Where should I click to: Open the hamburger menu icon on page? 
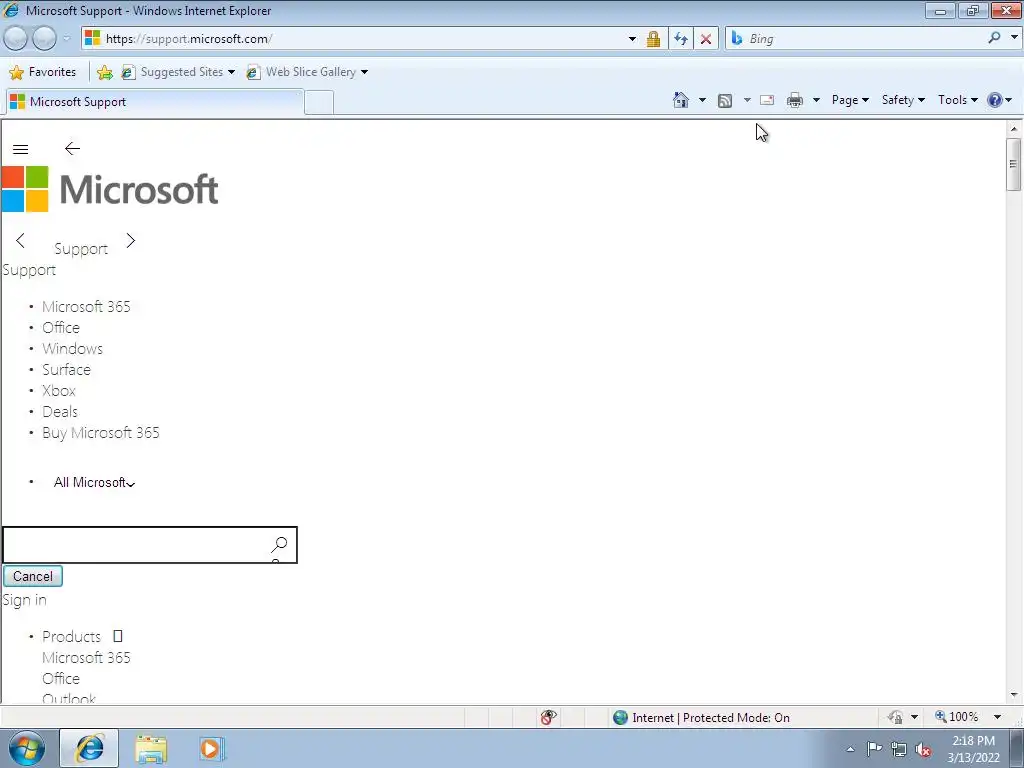(20, 150)
